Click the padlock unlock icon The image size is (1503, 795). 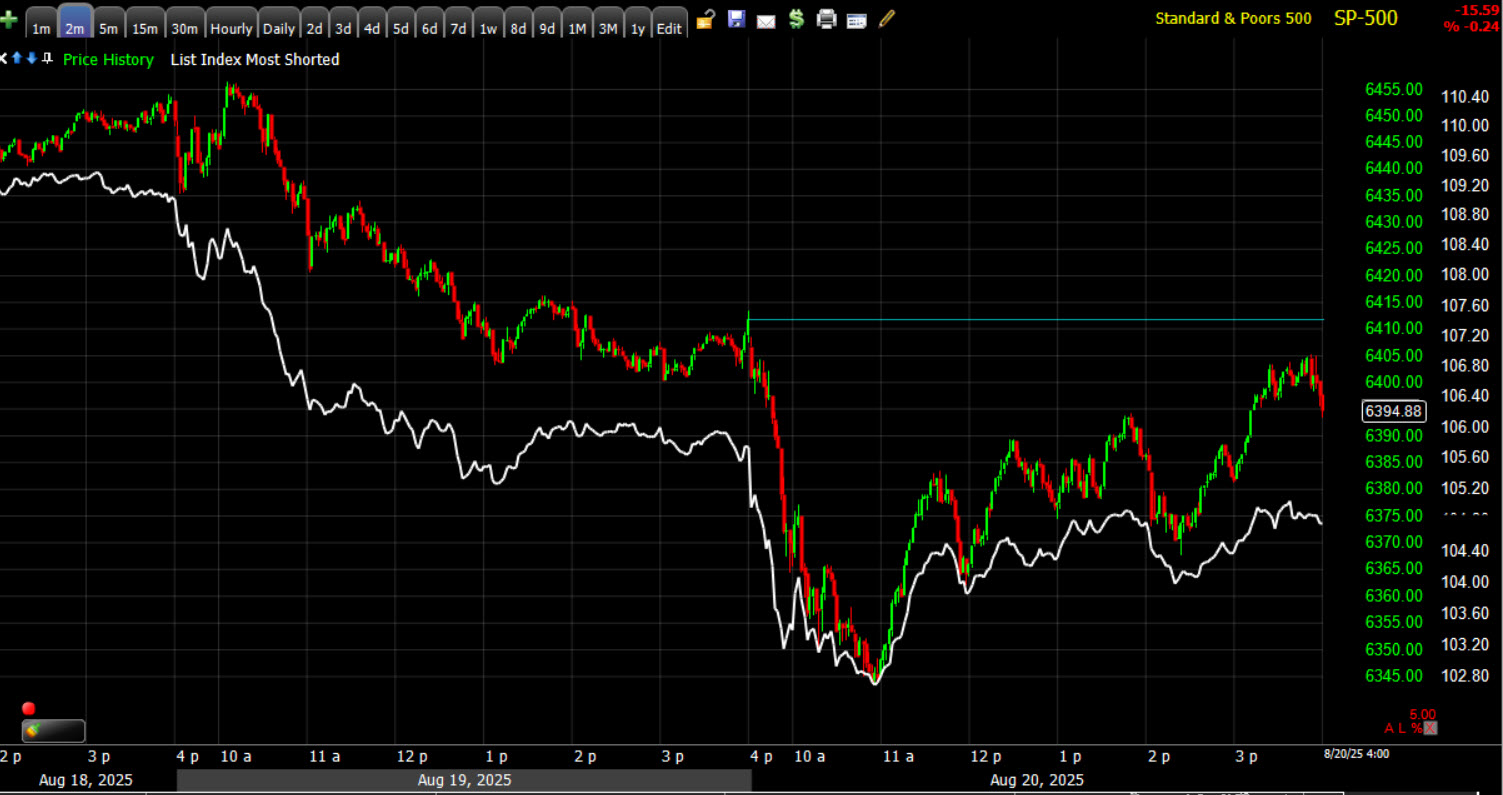(x=706, y=18)
